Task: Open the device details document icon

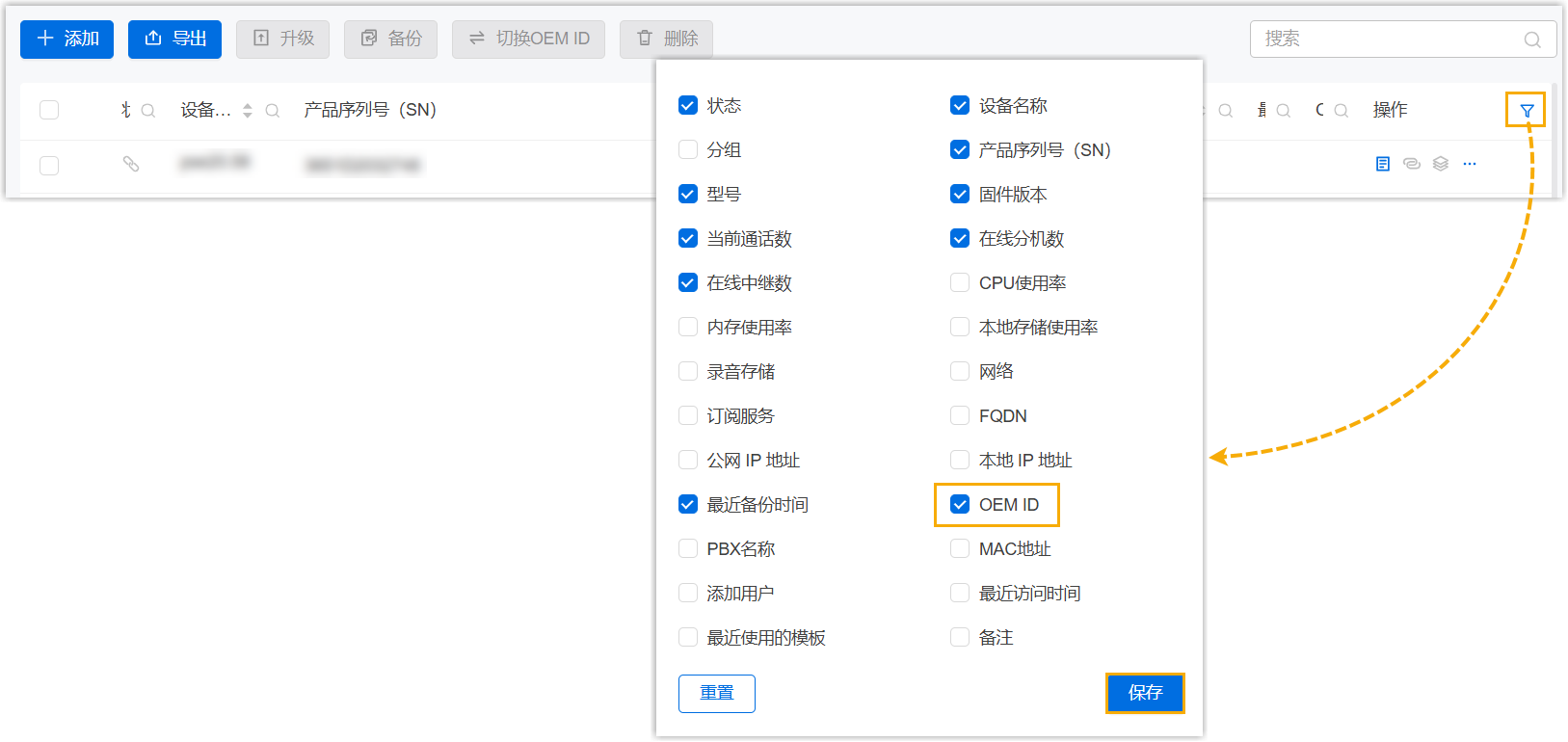Action: [x=1383, y=164]
